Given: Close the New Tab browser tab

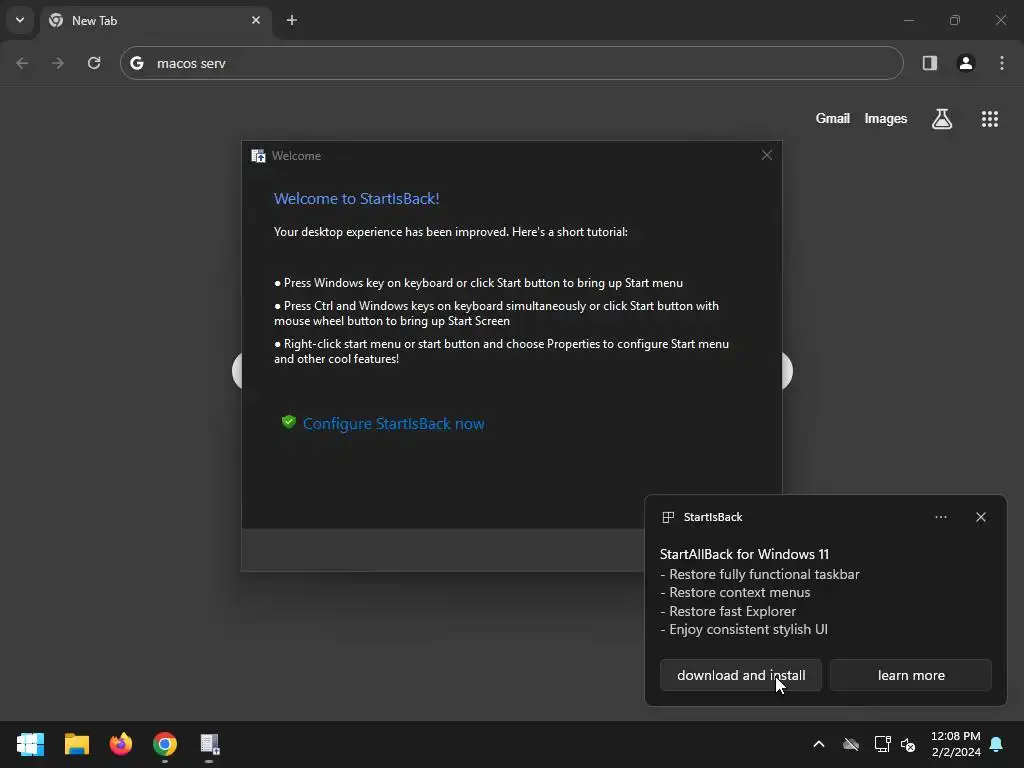Looking at the screenshot, I should pyautogui.click(x=256, y=20).
